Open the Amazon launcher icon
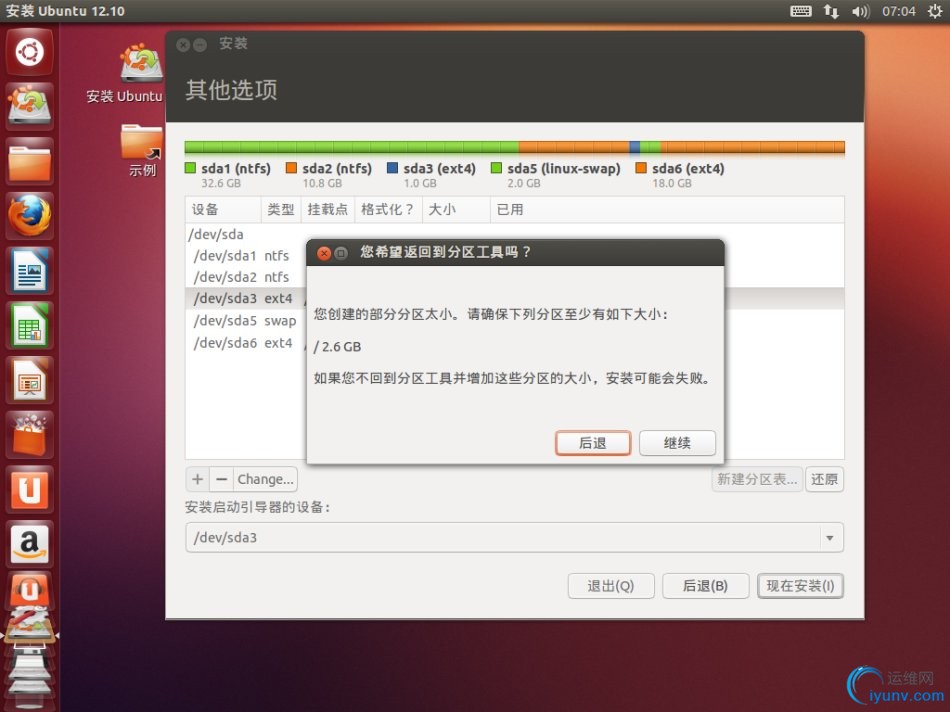The image size is (950, 712). coord(29,544)
